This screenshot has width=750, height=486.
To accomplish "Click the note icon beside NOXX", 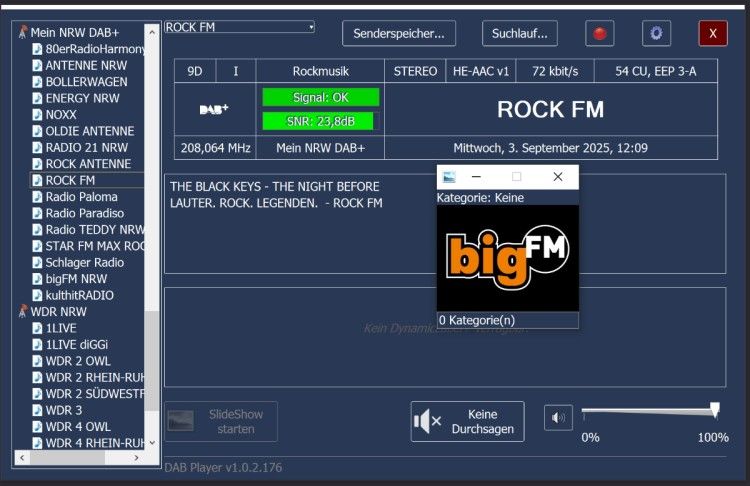I will click(37, 115).
